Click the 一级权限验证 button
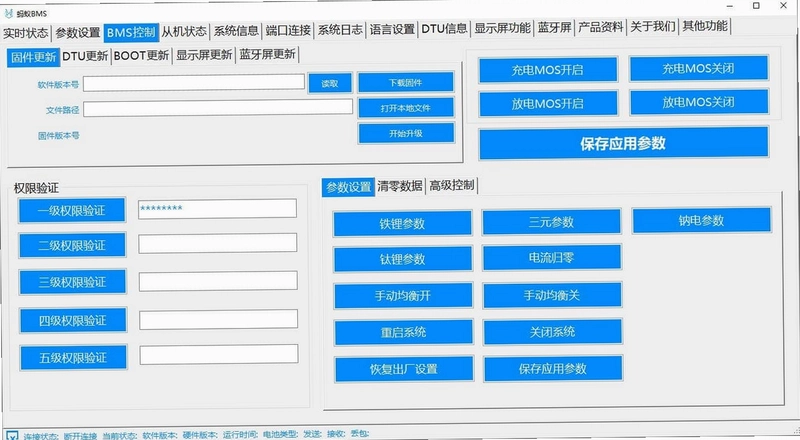 point(72,210)
